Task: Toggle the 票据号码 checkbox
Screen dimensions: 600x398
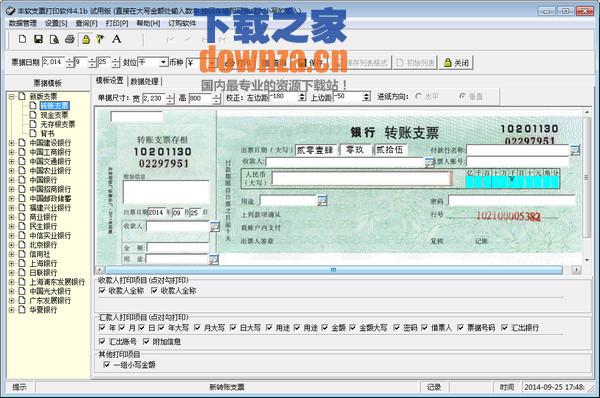Action: pyautogui.click(x=460, y=328)
